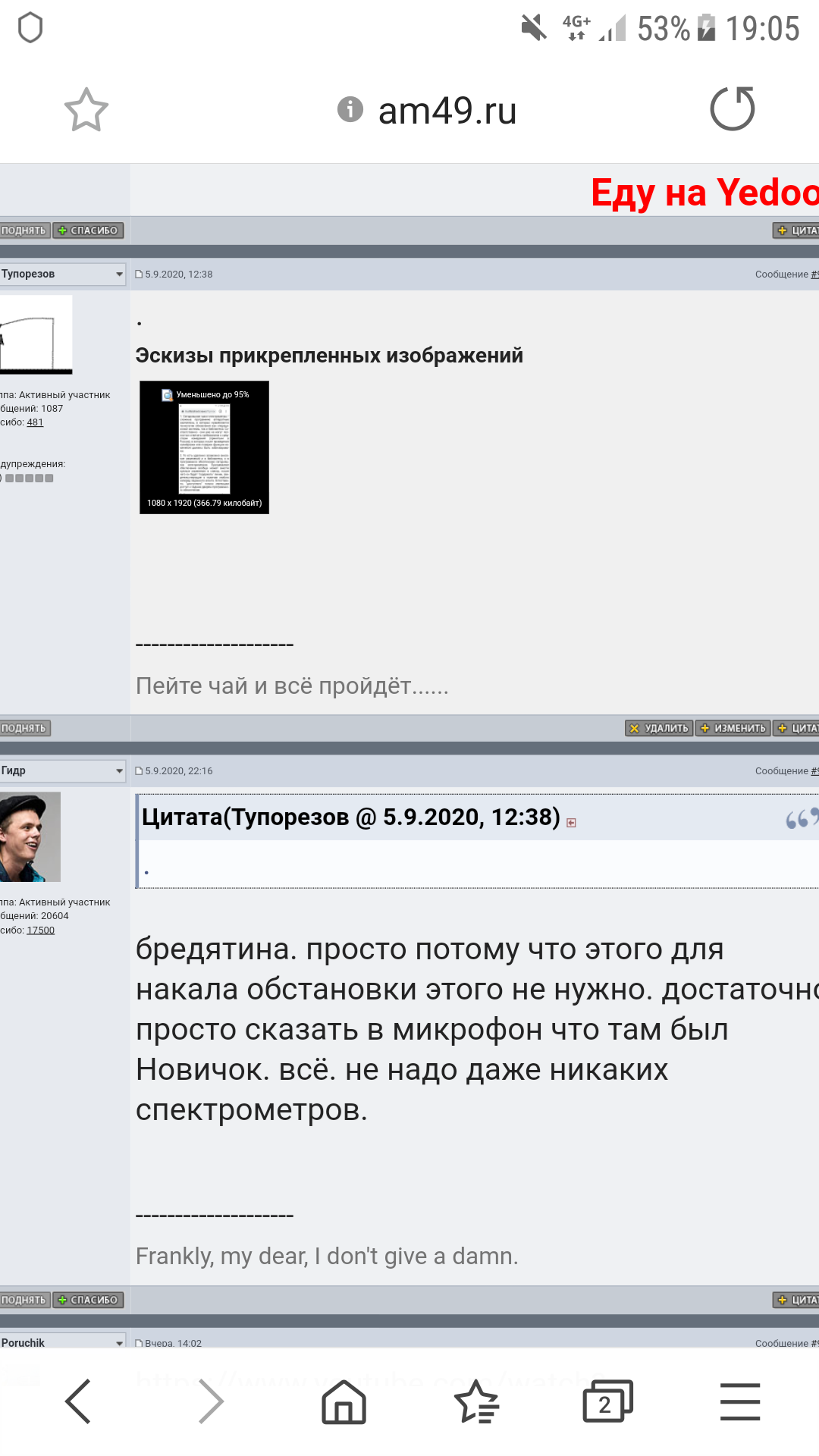
Task: Open the bookmarks list icon
Action: pos(475,1401)
